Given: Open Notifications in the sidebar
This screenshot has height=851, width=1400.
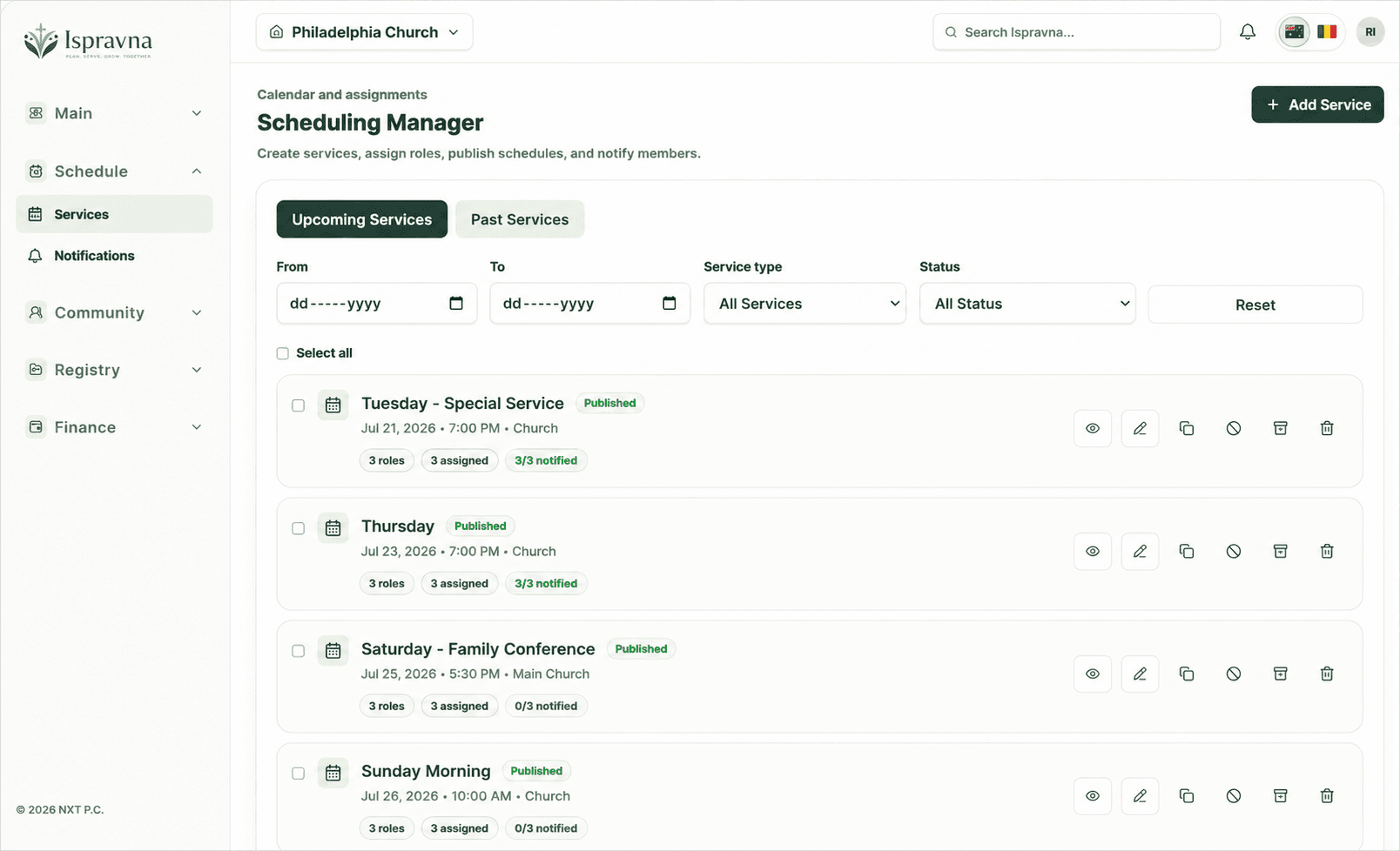Looking at the screenshot, I should point(114,256).
